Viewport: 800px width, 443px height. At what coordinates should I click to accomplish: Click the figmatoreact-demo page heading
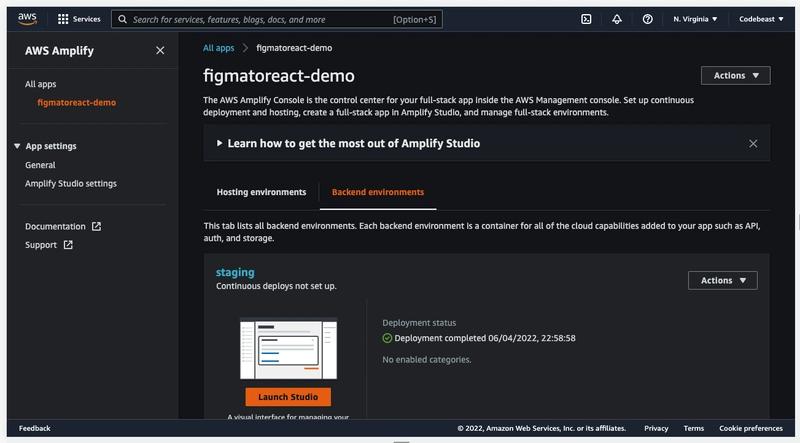click(279, 76)
